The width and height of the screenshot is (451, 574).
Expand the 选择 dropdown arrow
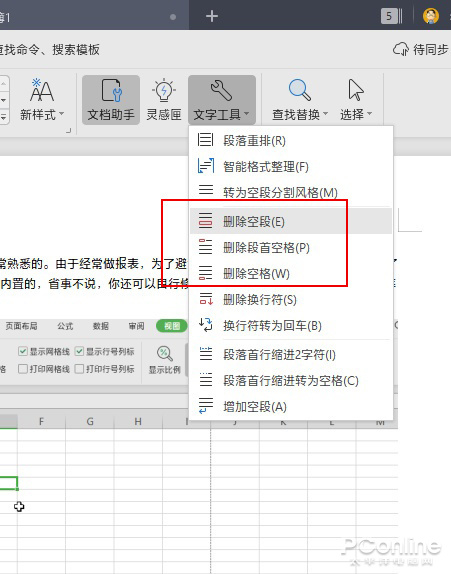tap(369, 114)
